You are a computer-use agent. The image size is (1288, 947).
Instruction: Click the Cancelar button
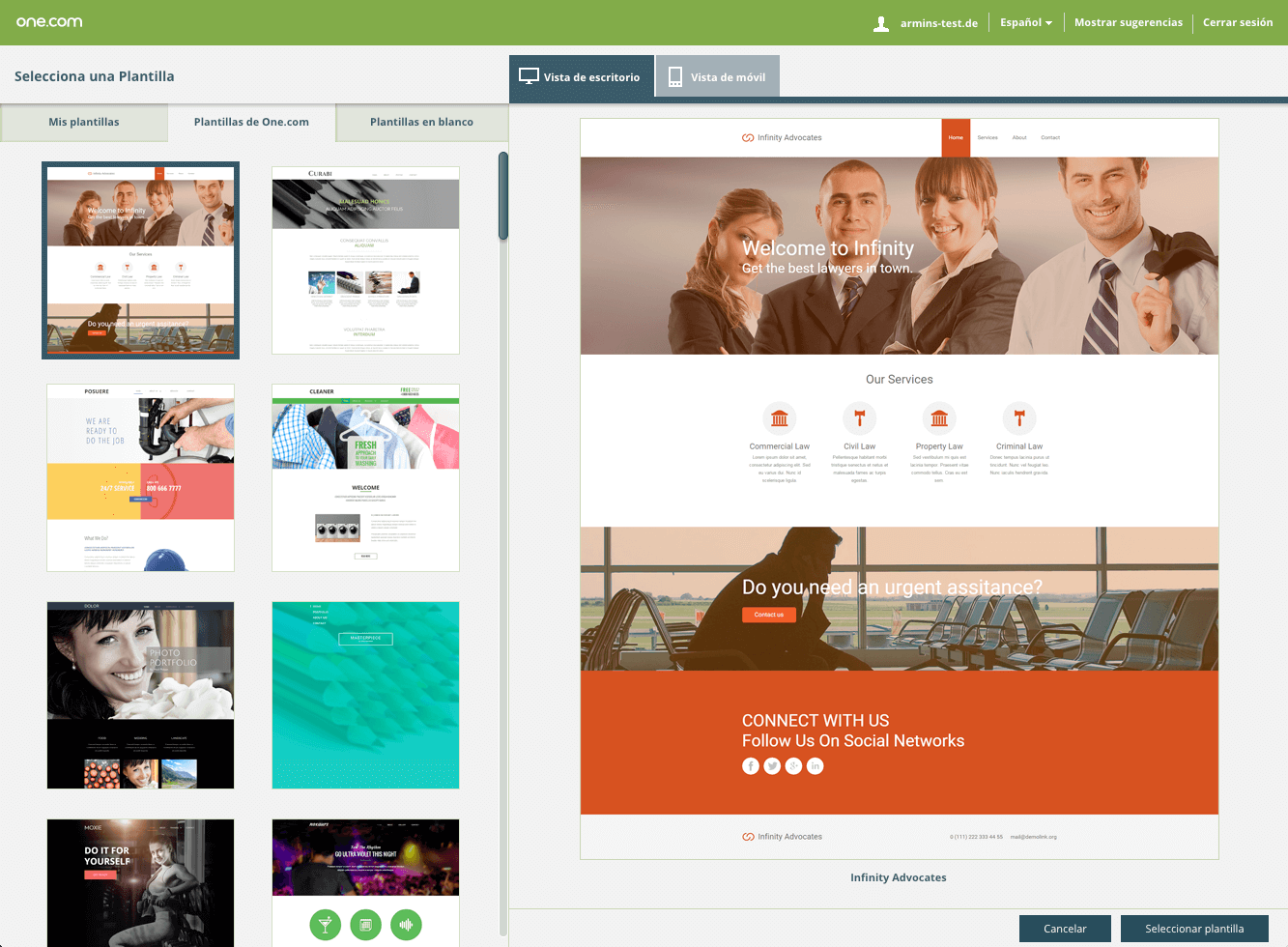[1065, 929]
